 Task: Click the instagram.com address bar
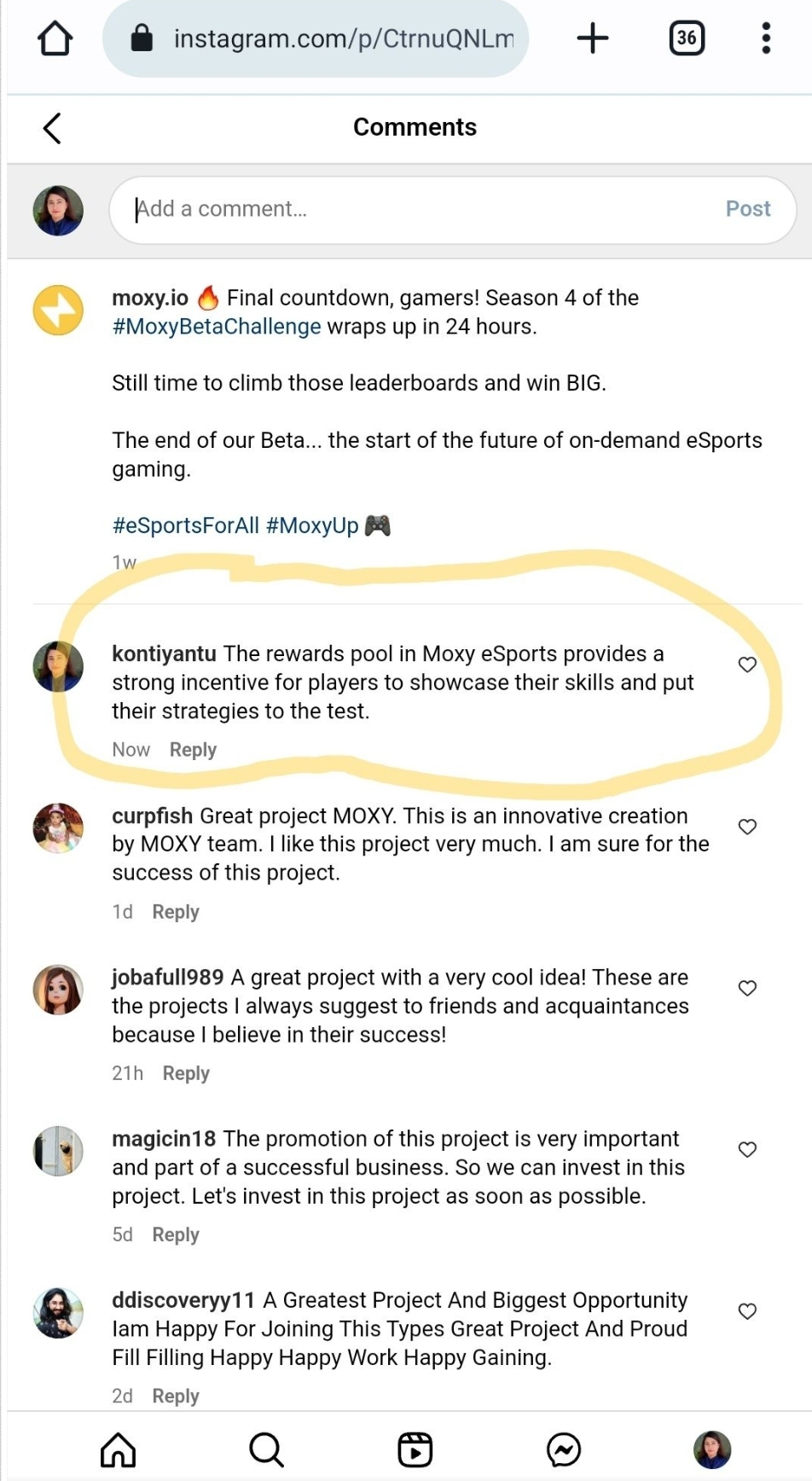coord(341,38)
